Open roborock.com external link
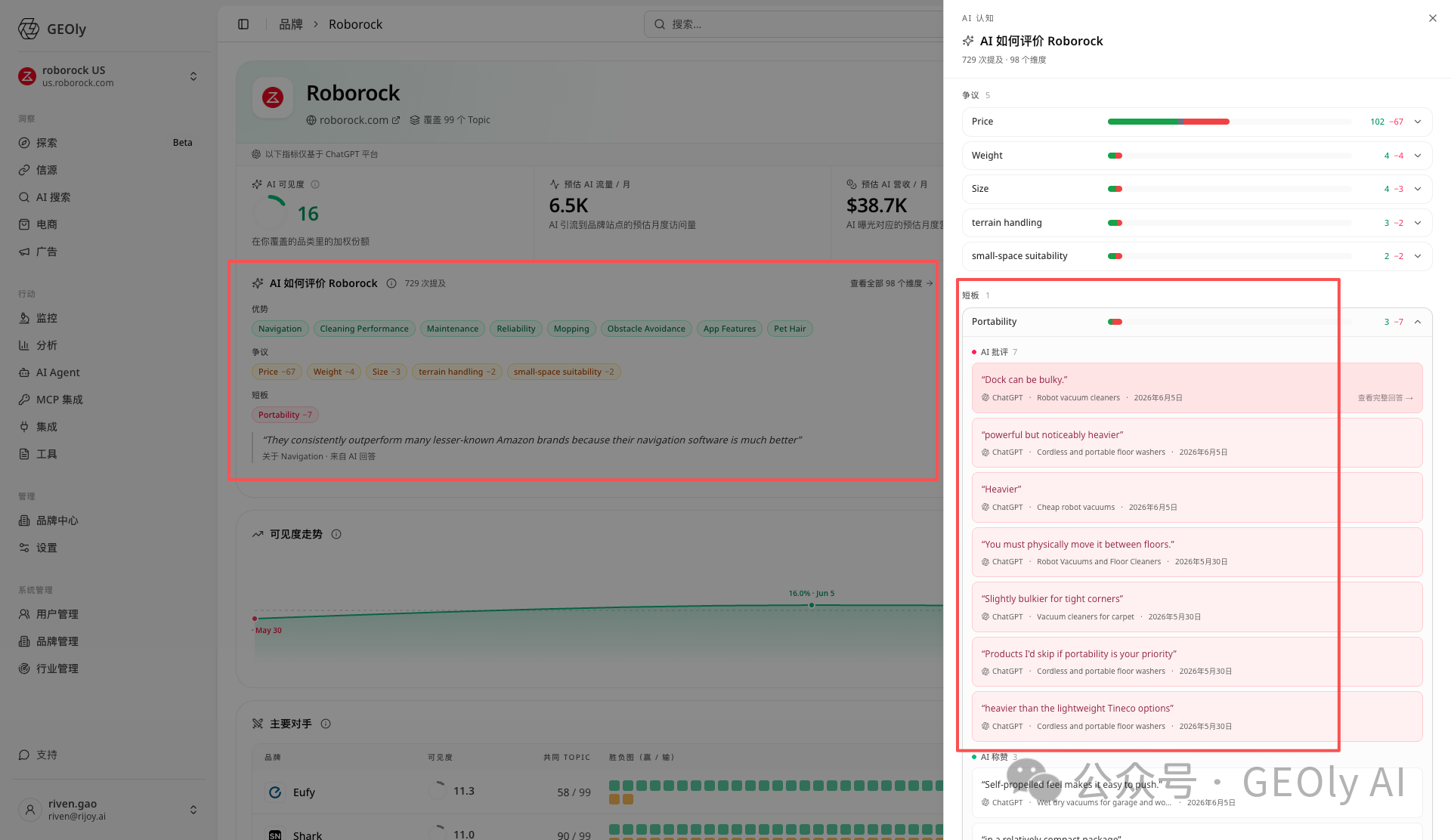 (354, 120)
